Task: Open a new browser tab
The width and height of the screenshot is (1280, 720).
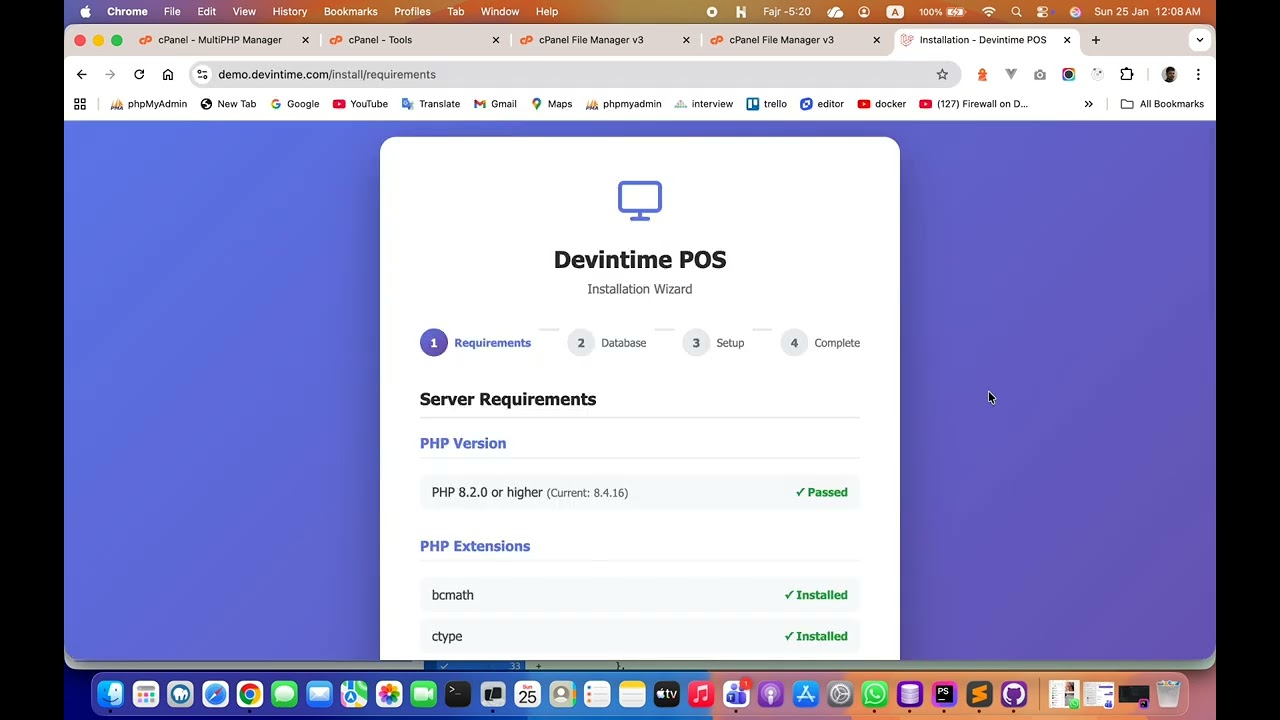Action: [1096, 40]
